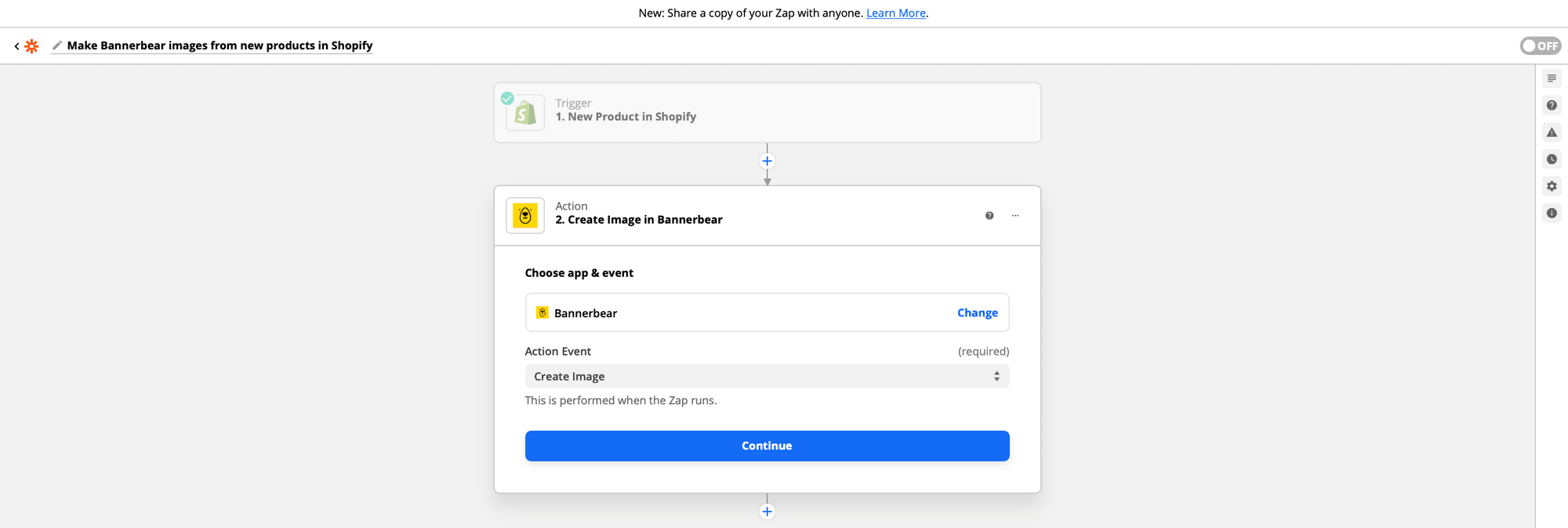Image resolution: width=1568 pixels, height=528 pixels.
Task: Click the pencil edit-name icon
Action: pos(56,46)
